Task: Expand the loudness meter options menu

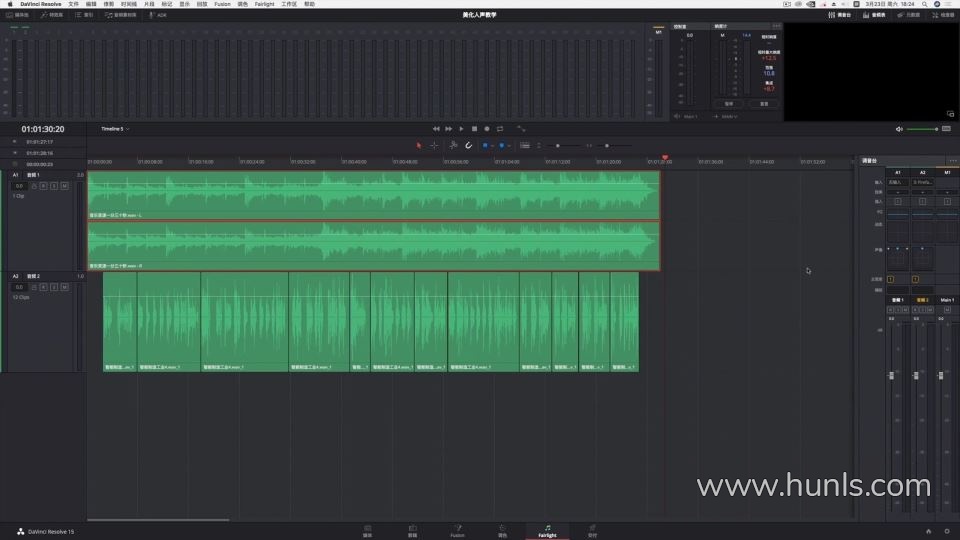Action: click(776, 26)
